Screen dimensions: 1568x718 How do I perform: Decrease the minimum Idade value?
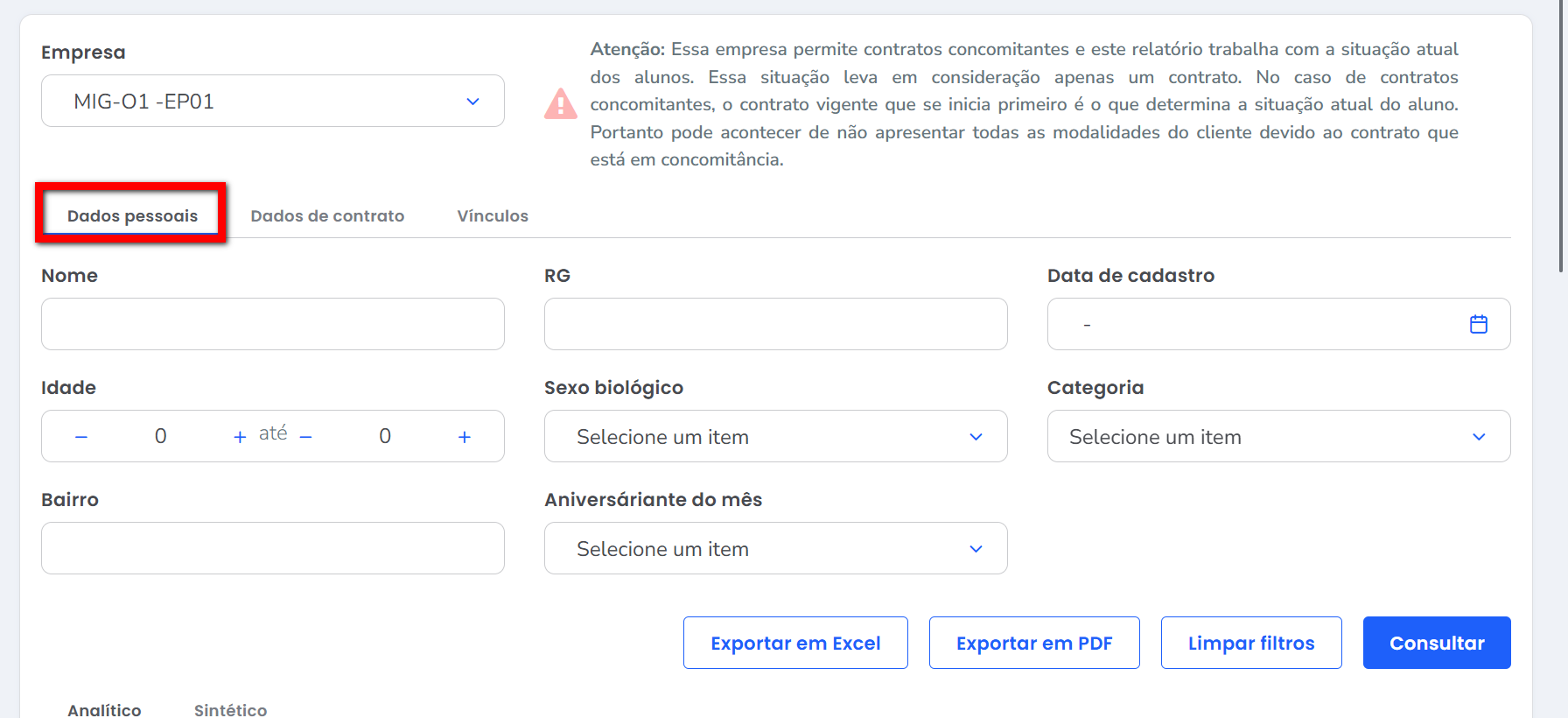pyautogui.click(x=81, y=436)
